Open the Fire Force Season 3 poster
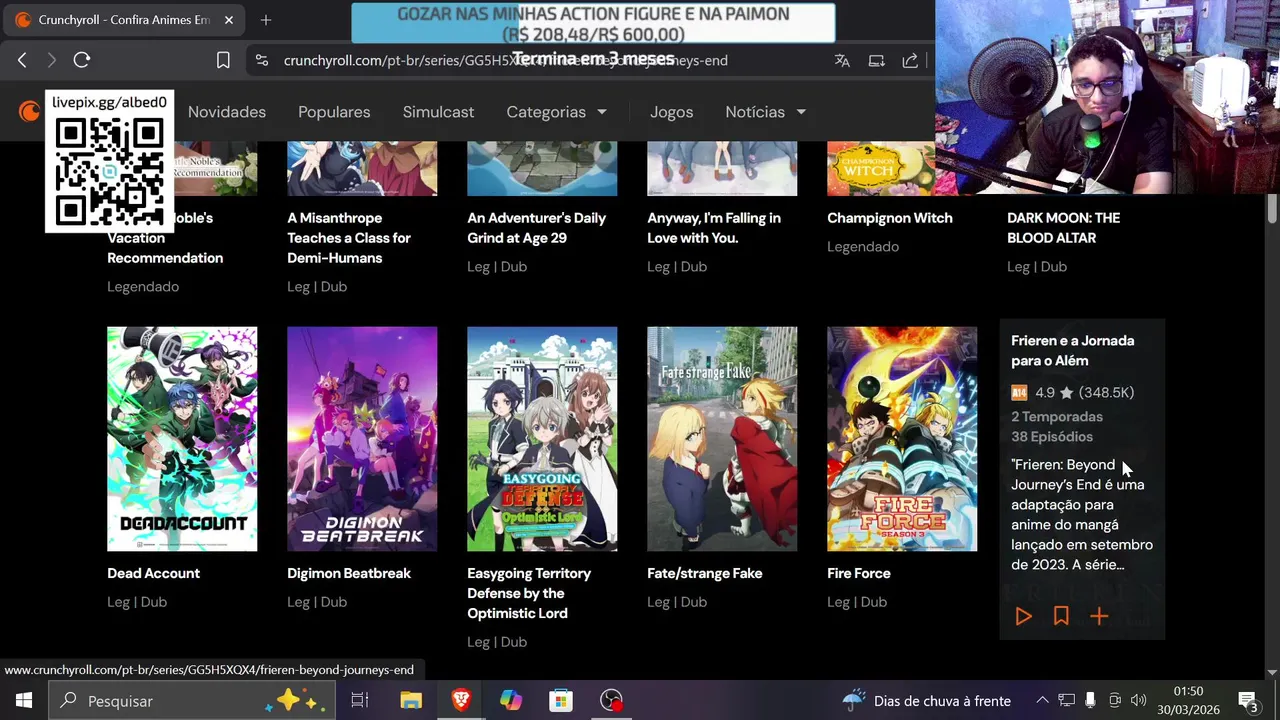 pyautogui.click(x=902, y=438)
